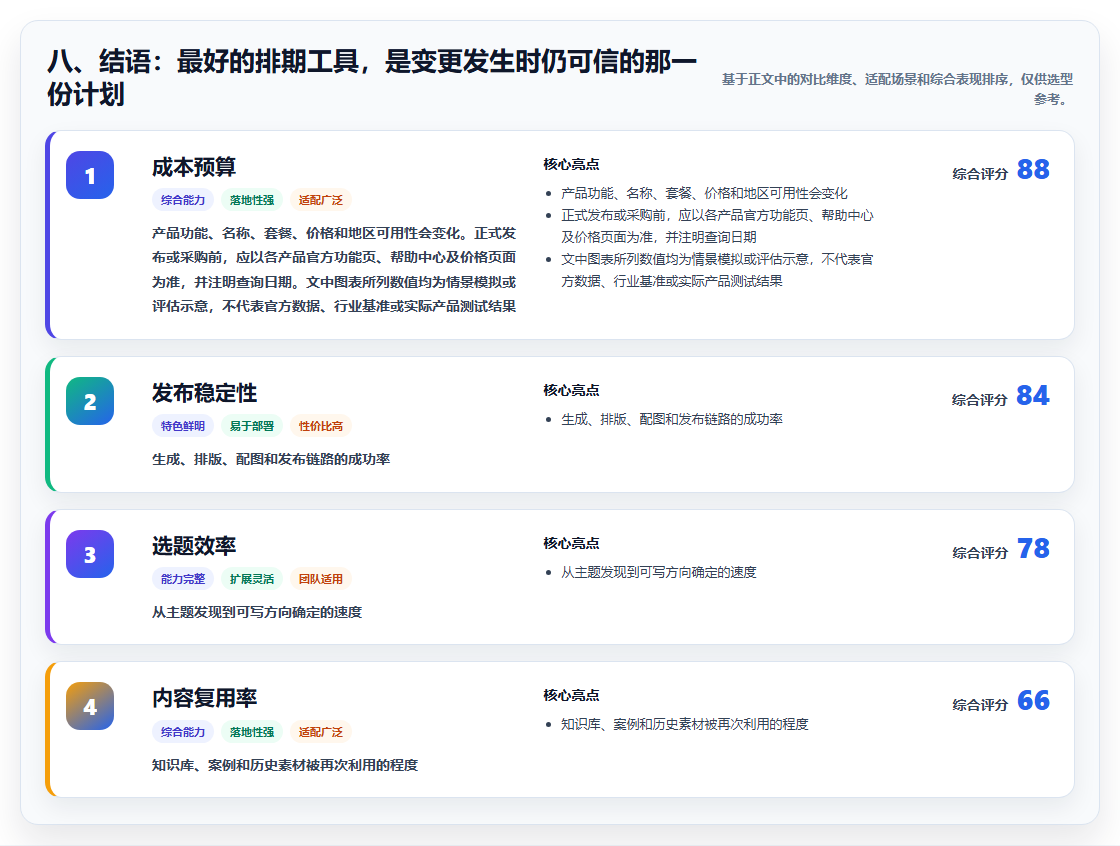
Task: Select 适配广泛 tag in 内容复用率 card
Action: (x=321, y=732)
